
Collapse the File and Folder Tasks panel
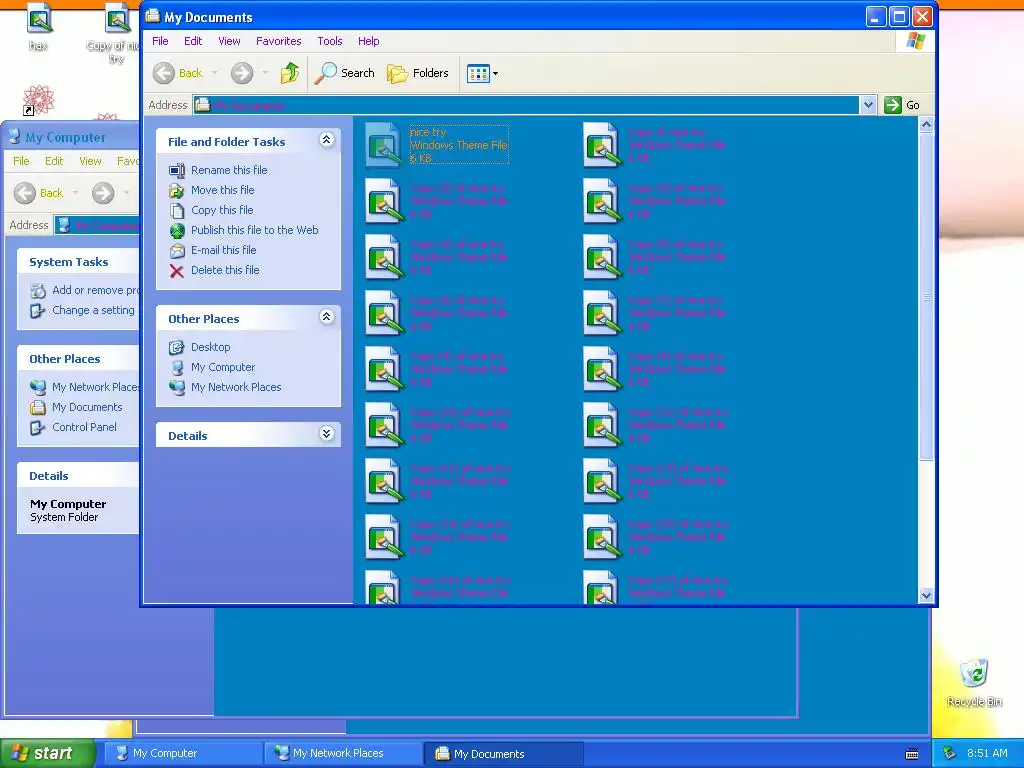pyautogui.click(x=327, y=140)
